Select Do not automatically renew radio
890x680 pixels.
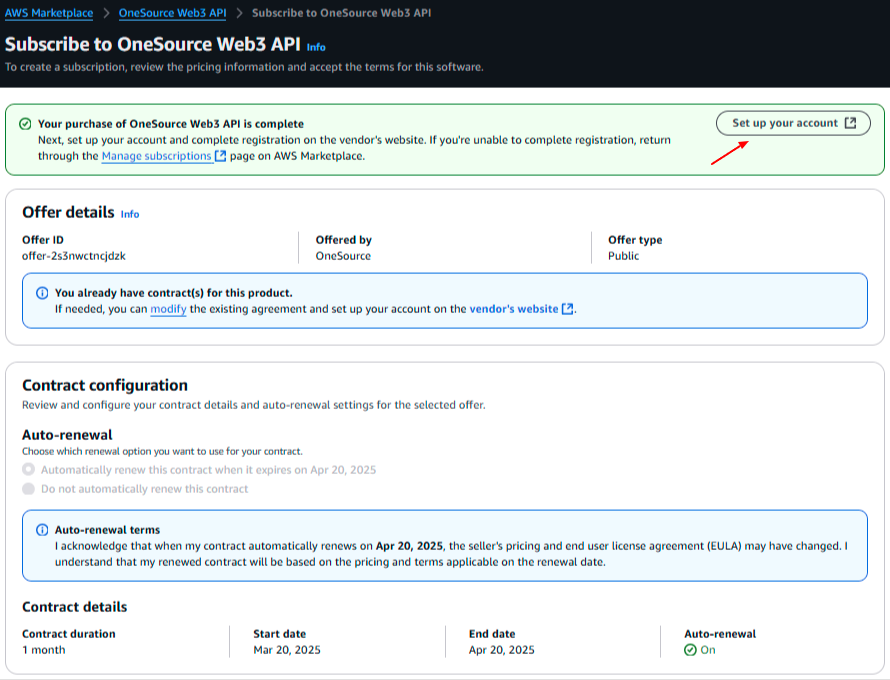tap(28, 489)
